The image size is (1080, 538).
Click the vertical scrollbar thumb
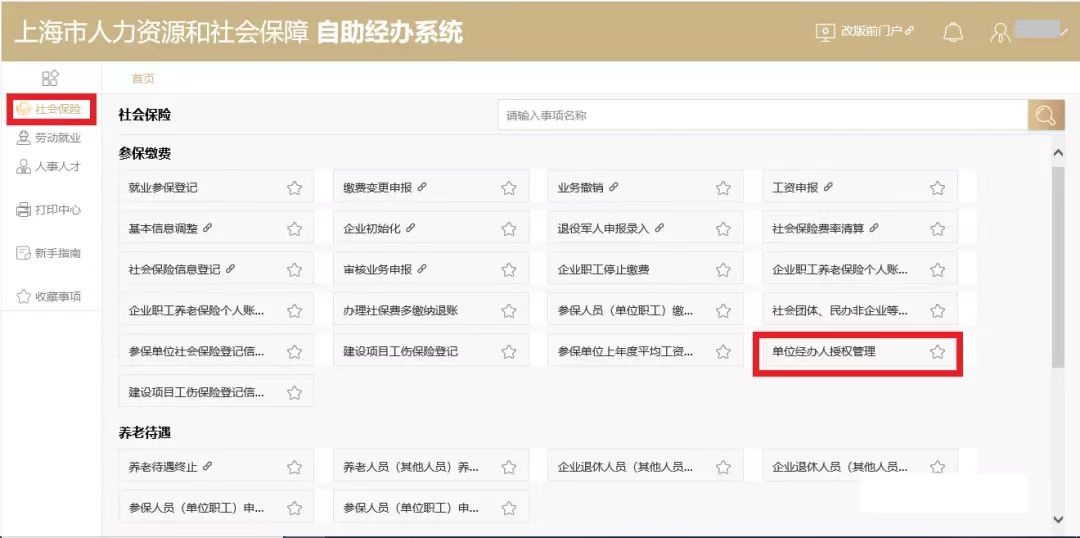(1058, 269)
